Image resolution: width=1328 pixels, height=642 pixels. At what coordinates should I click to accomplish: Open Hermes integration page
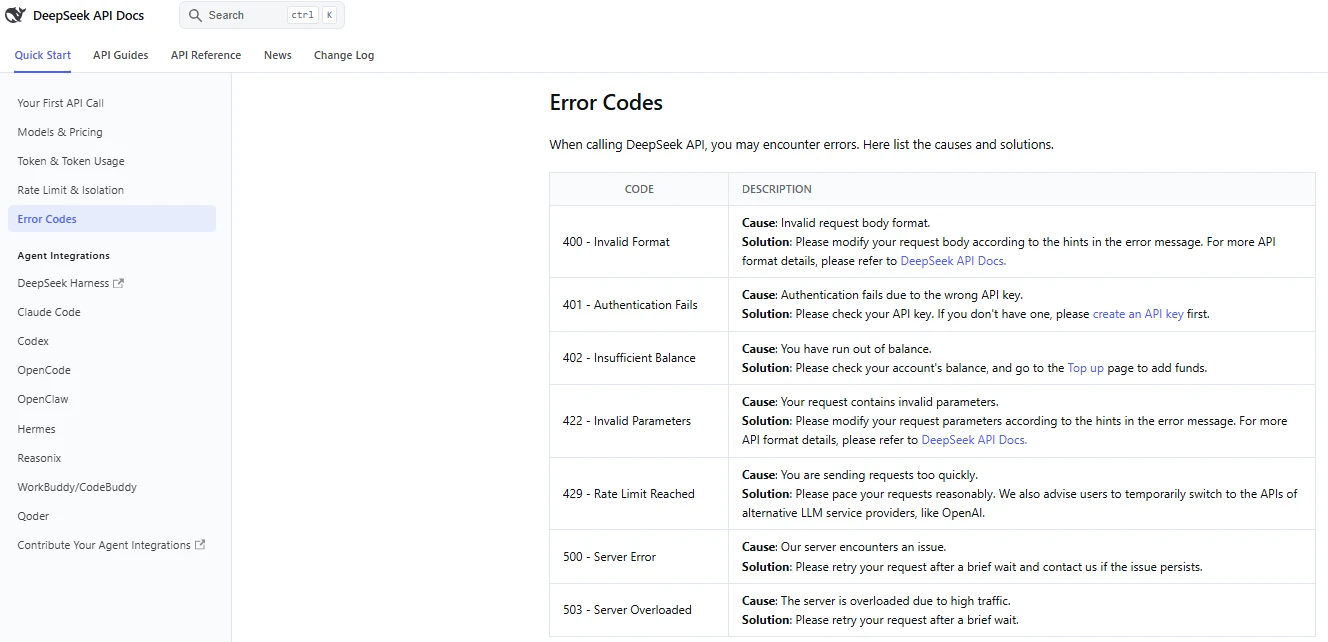(112, 429)
